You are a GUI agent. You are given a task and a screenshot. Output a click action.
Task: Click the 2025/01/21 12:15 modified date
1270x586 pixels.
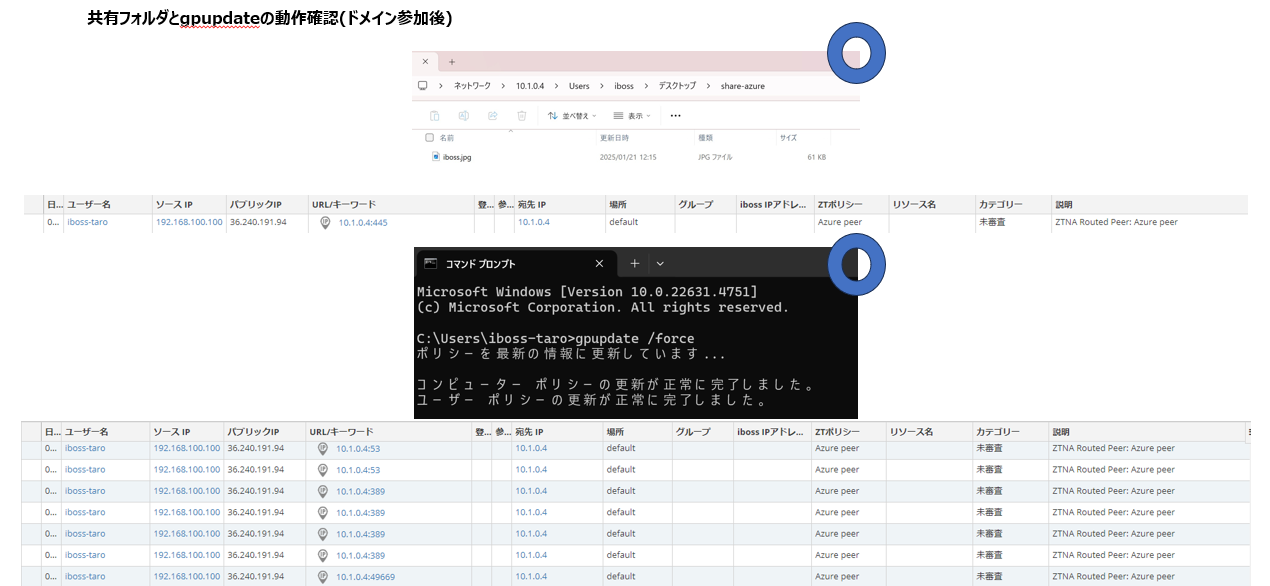point(628,157)
